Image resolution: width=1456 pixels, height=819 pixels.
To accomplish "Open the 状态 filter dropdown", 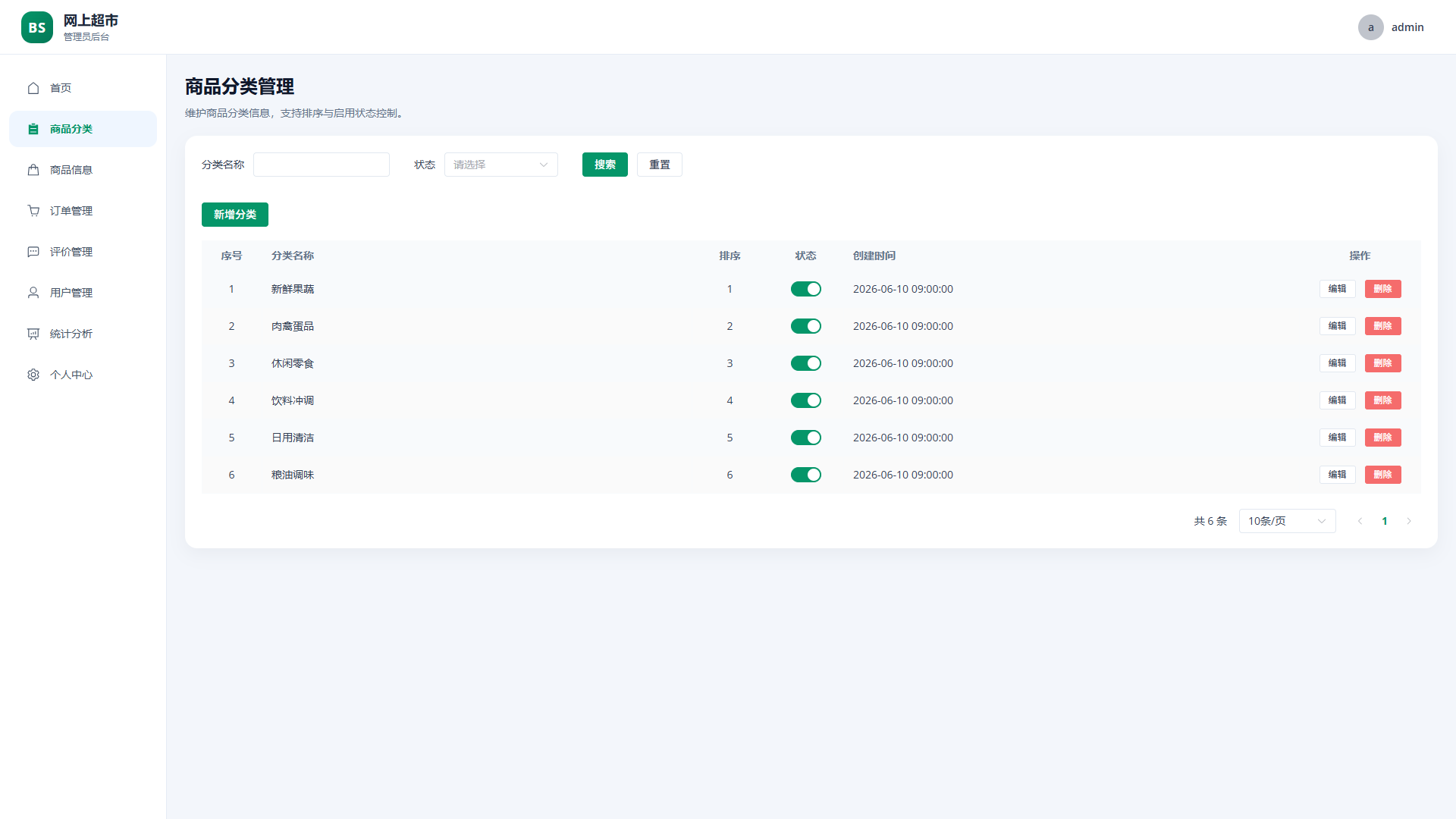I will point(501,165).
